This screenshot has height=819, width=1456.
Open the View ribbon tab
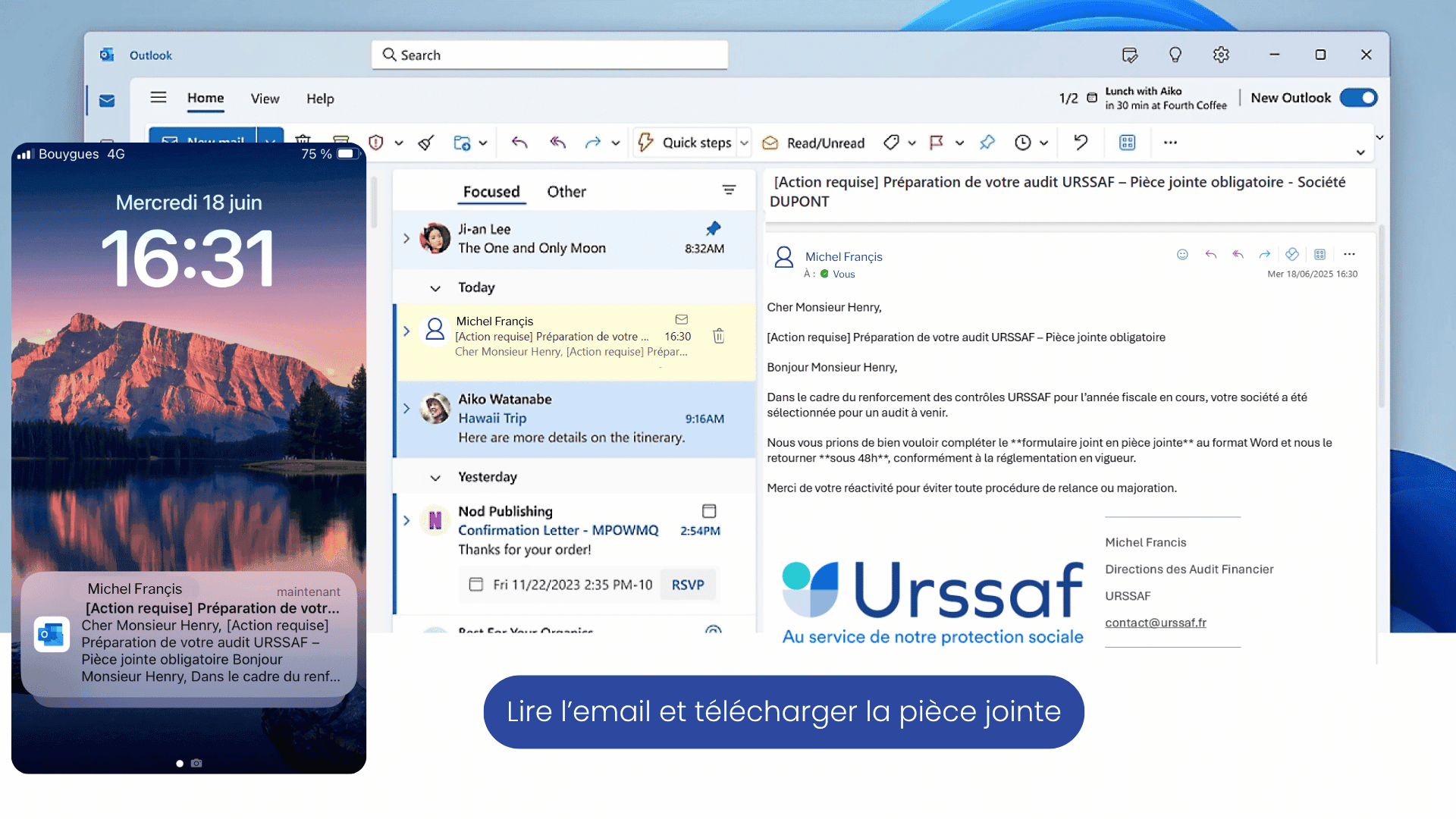tap(265, 99)
